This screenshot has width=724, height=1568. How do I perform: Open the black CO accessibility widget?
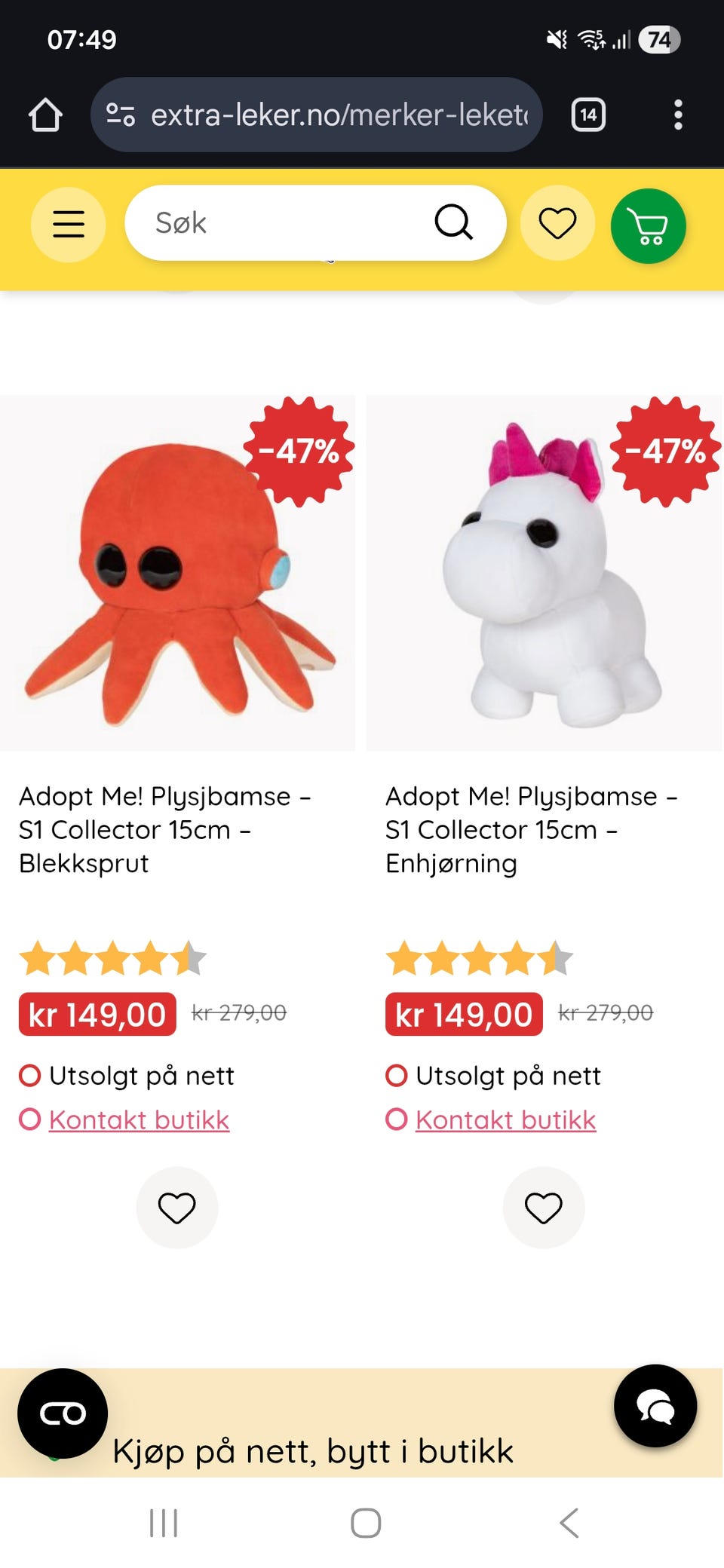click(63, 1413)
